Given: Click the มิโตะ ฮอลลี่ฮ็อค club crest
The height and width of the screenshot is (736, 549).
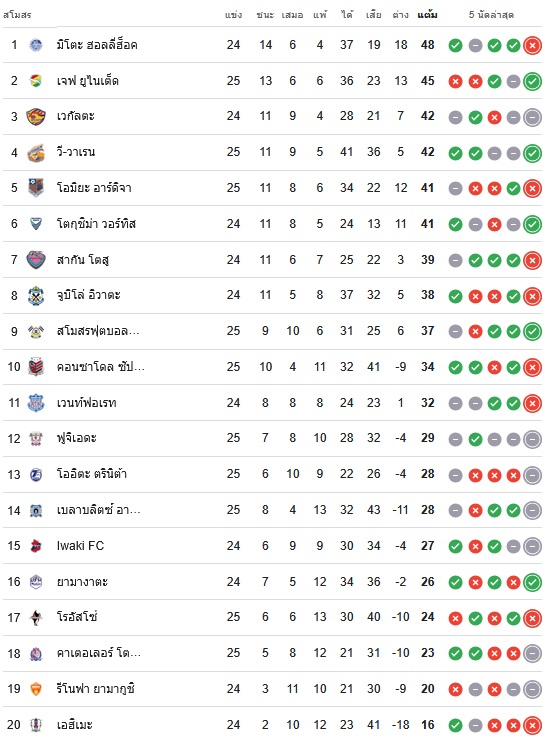Looking at the screenshot, I should pos(36,45).
